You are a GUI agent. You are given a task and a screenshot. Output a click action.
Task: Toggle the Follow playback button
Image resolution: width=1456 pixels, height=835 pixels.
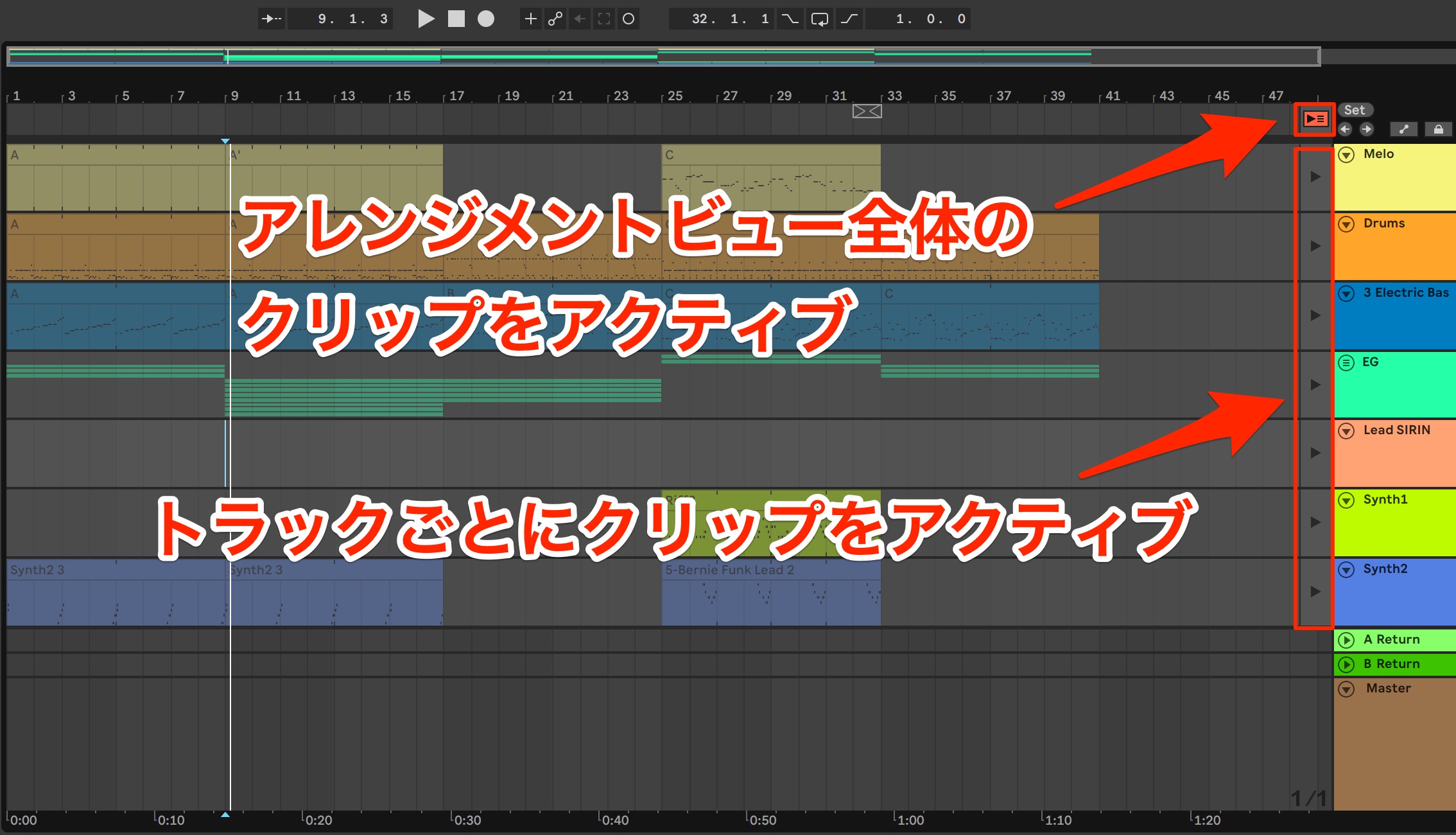tap(272, 19)
